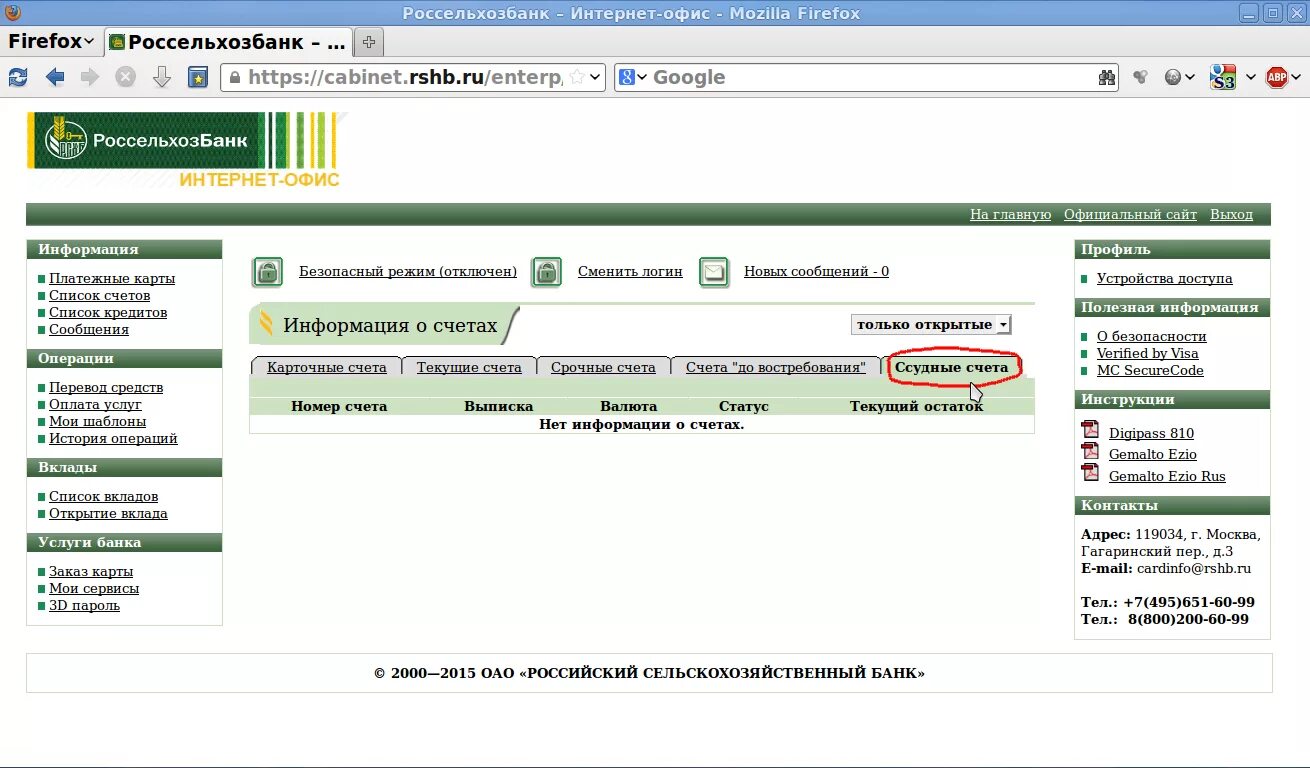Screen dimensions: 1310x768
Task: Open the О безопасности link
Action: click(x=1151, y=336)
